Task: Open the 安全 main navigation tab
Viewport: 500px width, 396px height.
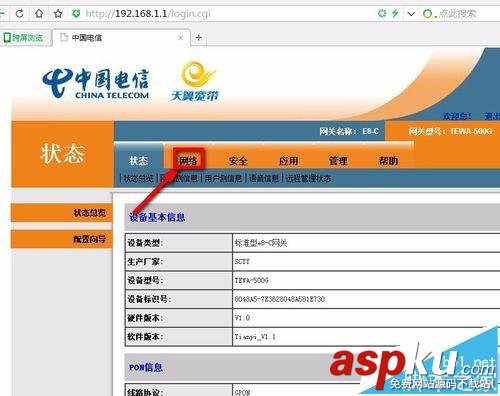Action: pyautogui.click(x=238, y=161)
